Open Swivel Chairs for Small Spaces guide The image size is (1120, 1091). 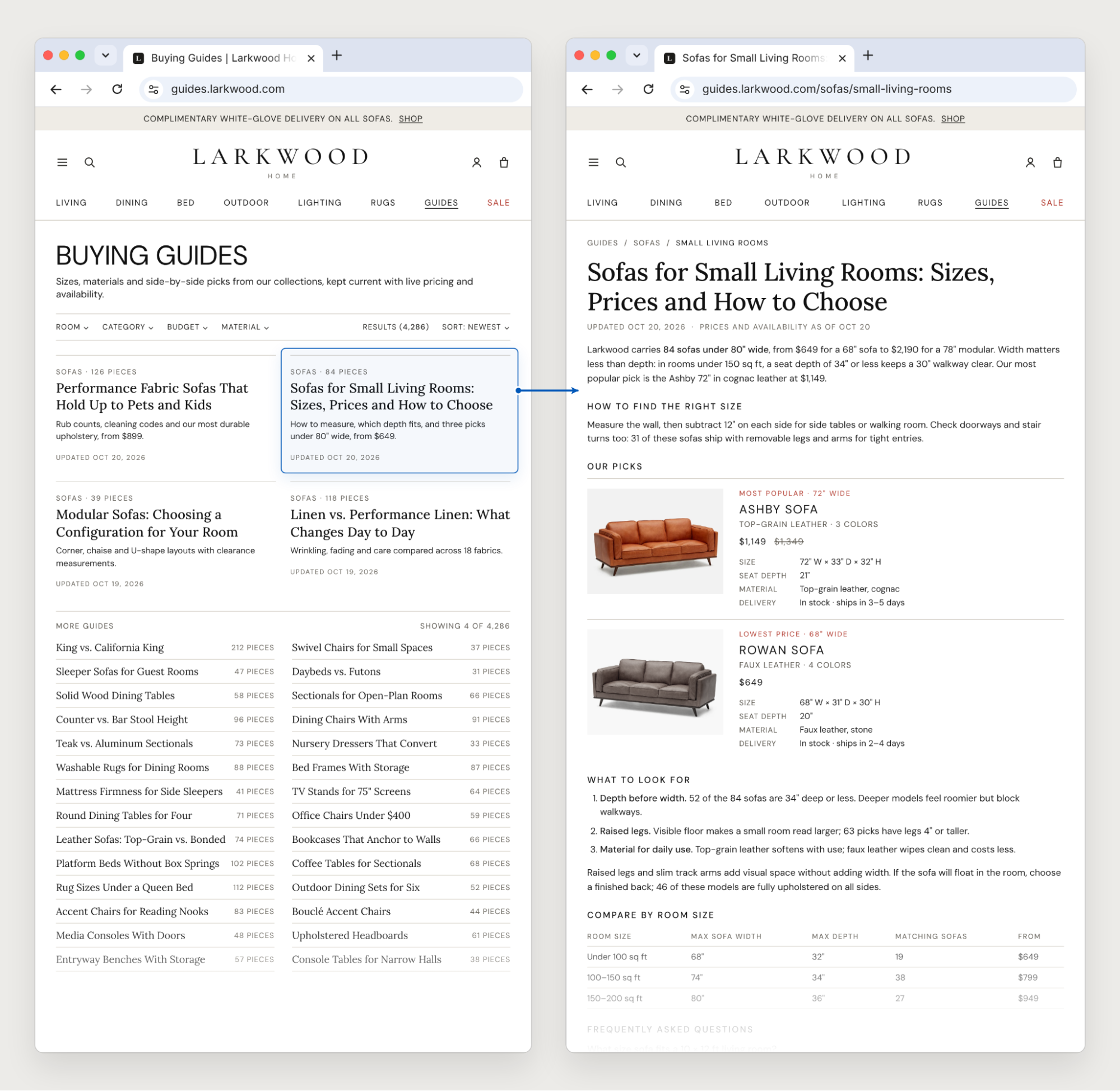pos(401,648)
